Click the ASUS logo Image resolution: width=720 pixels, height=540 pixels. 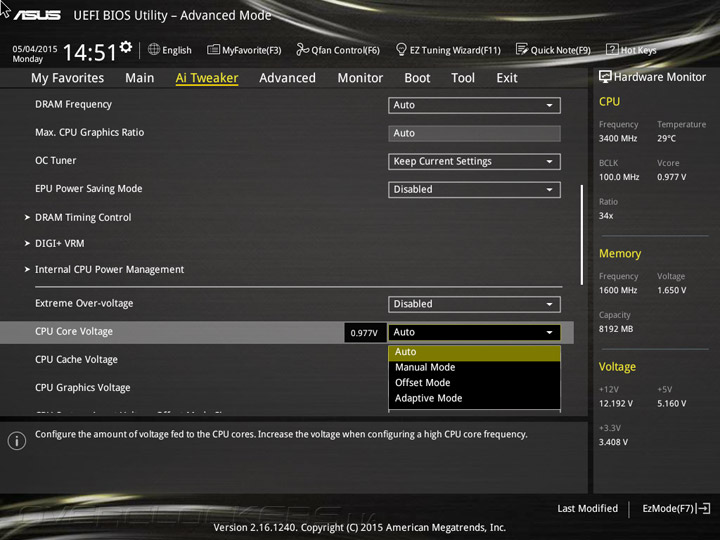(37, 15)
